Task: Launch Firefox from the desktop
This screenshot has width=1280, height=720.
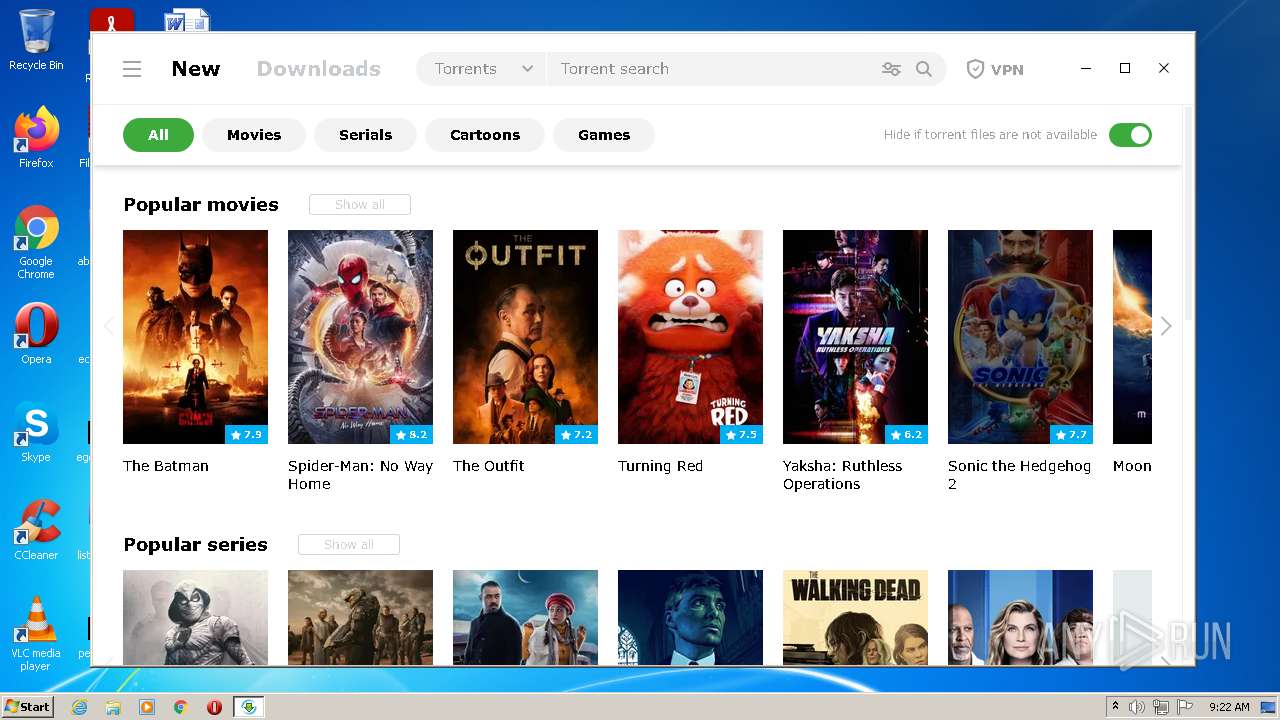Action: 36,138
